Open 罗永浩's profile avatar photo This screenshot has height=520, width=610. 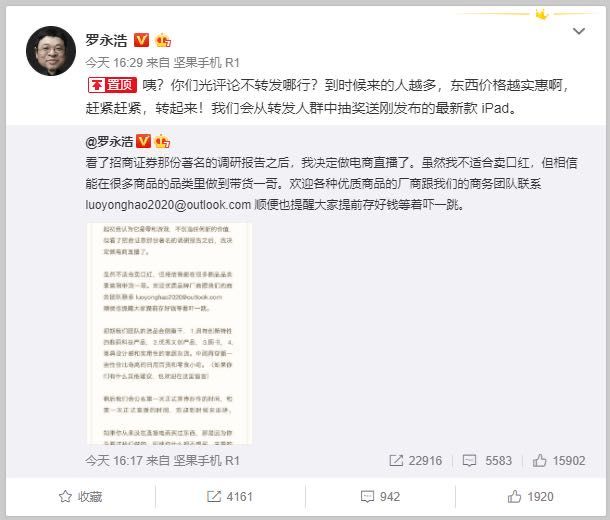(x=51, y=51)
